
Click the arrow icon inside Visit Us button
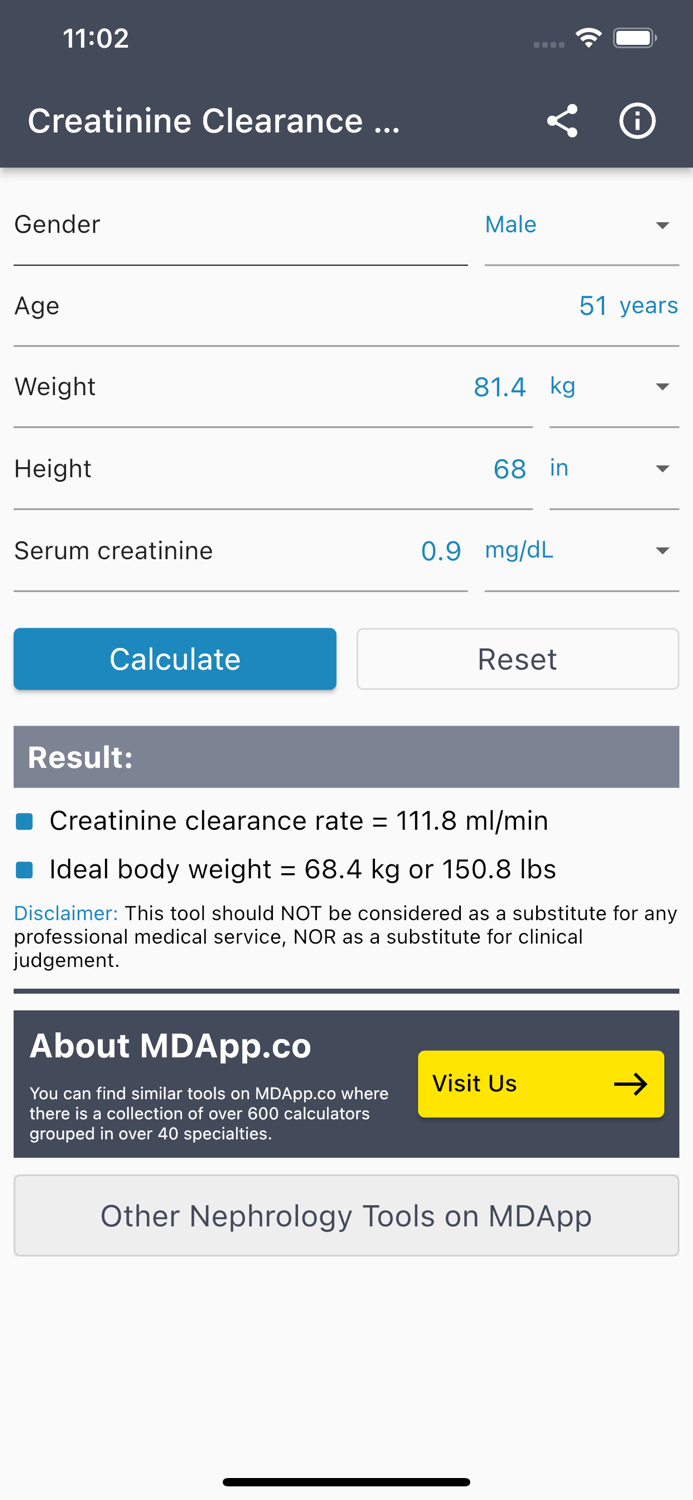630,1083
